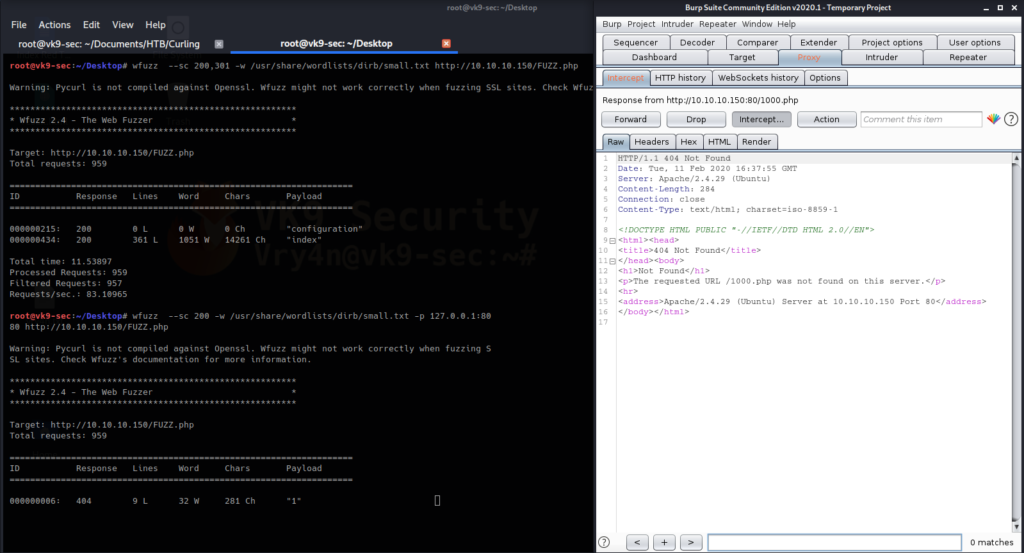Image resolution: width=1024 pixels, height=553 pixels.
Task: Switch to the Dashboard tab
Action: pos(654,57)
